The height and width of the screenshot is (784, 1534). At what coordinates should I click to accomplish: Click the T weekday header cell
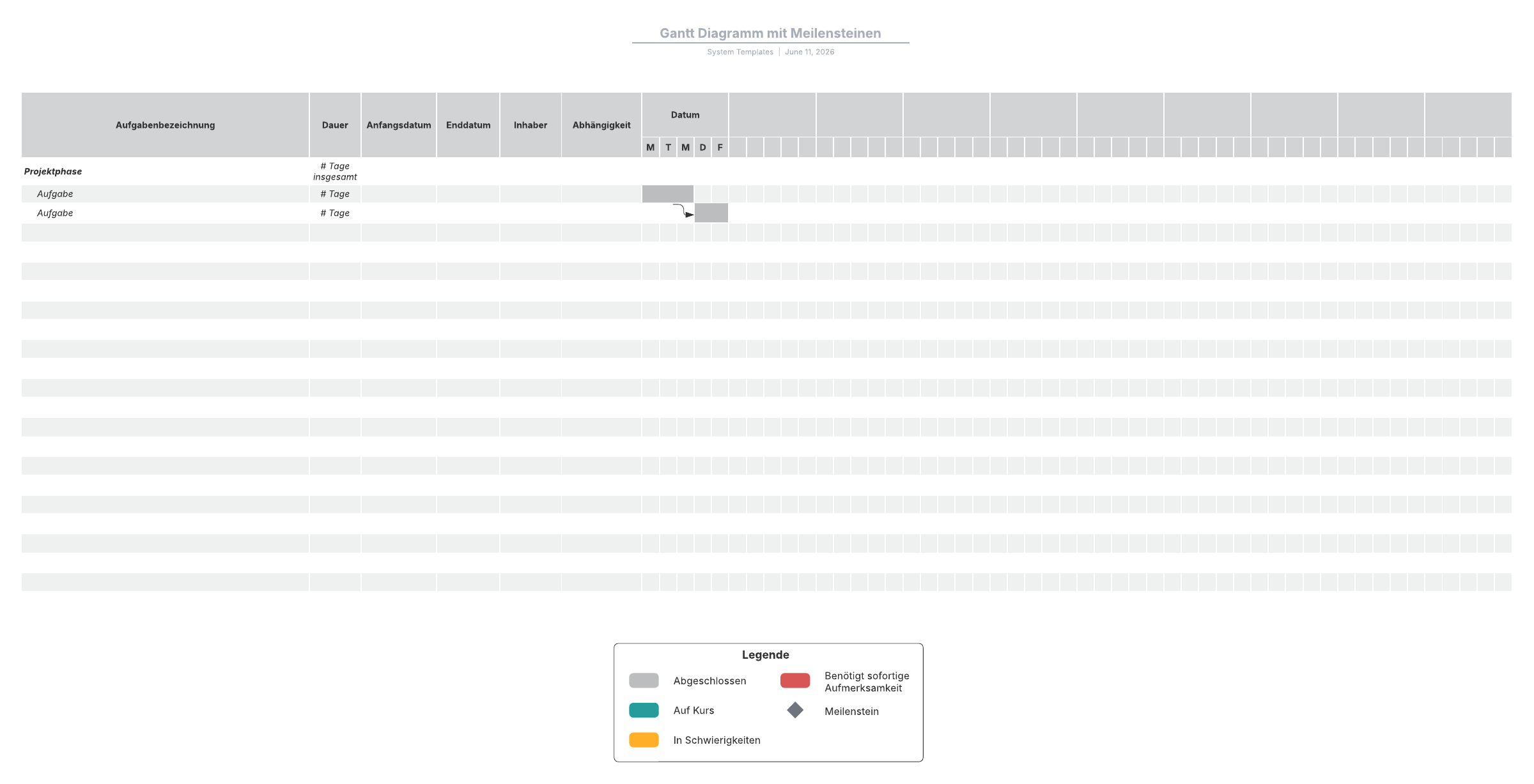(x=668, y=148)
